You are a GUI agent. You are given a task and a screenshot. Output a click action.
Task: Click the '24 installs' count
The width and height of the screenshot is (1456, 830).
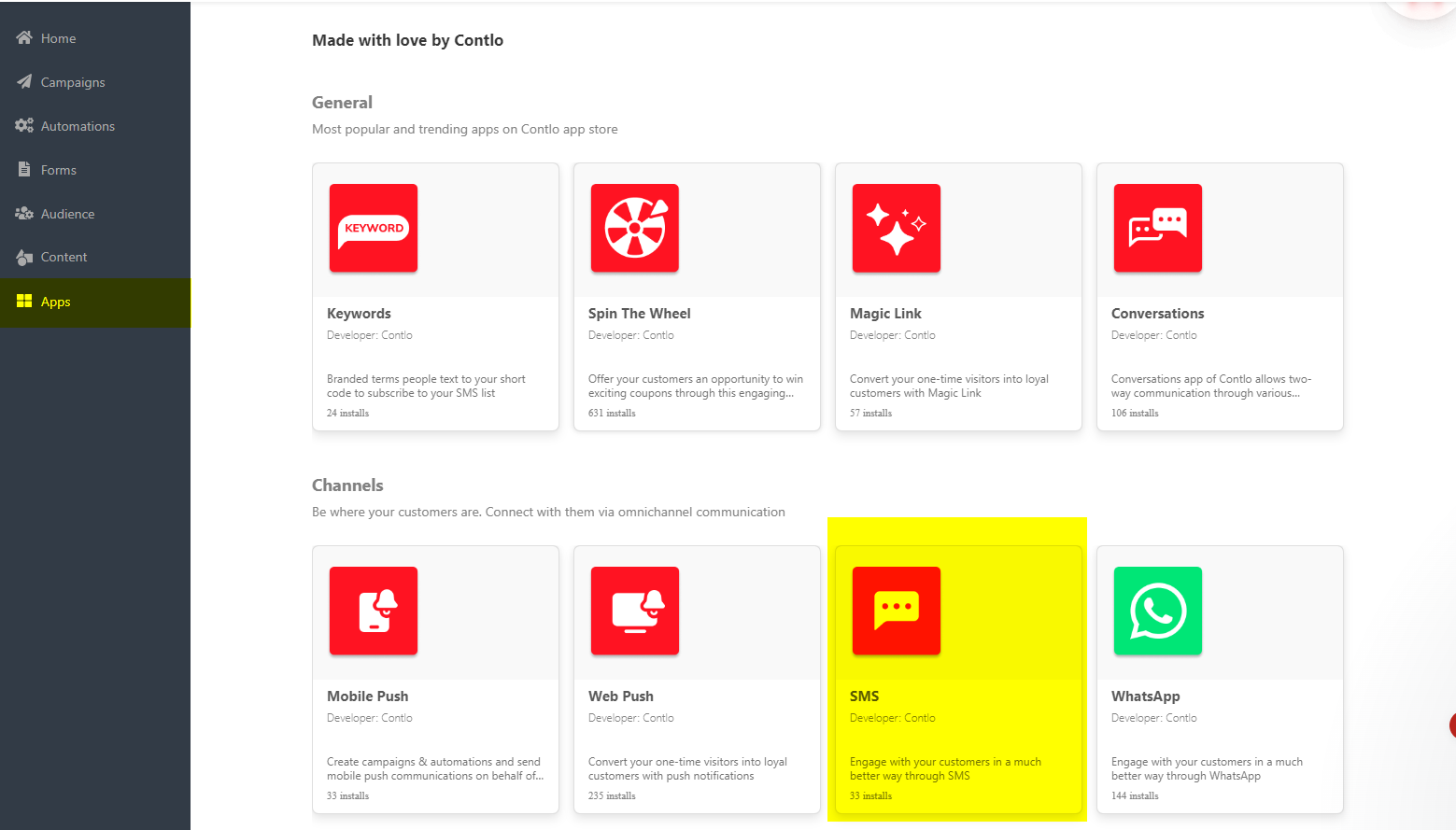coord(347,413)
